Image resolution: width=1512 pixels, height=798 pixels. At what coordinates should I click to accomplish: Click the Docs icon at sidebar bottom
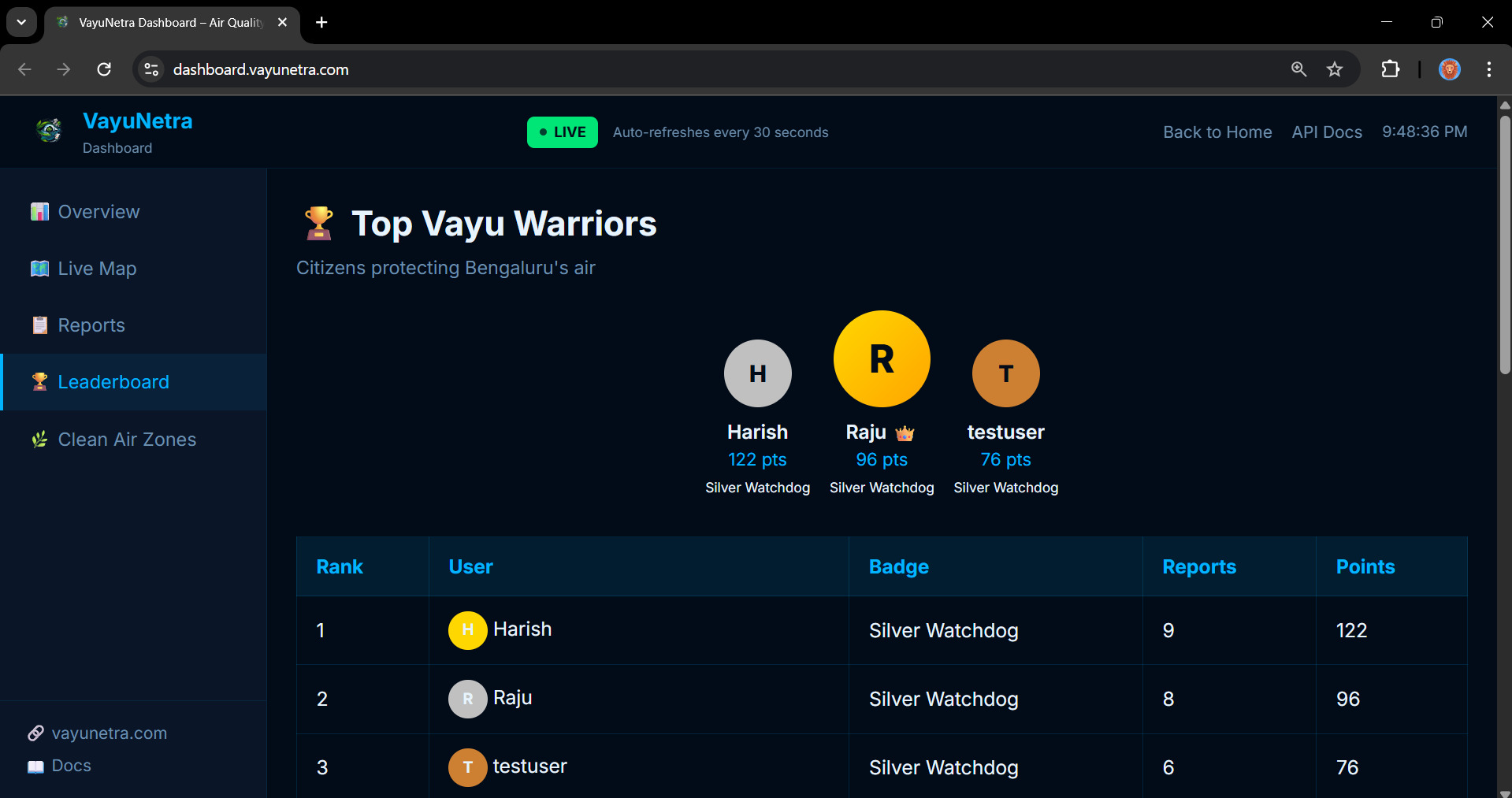[35, 765]
